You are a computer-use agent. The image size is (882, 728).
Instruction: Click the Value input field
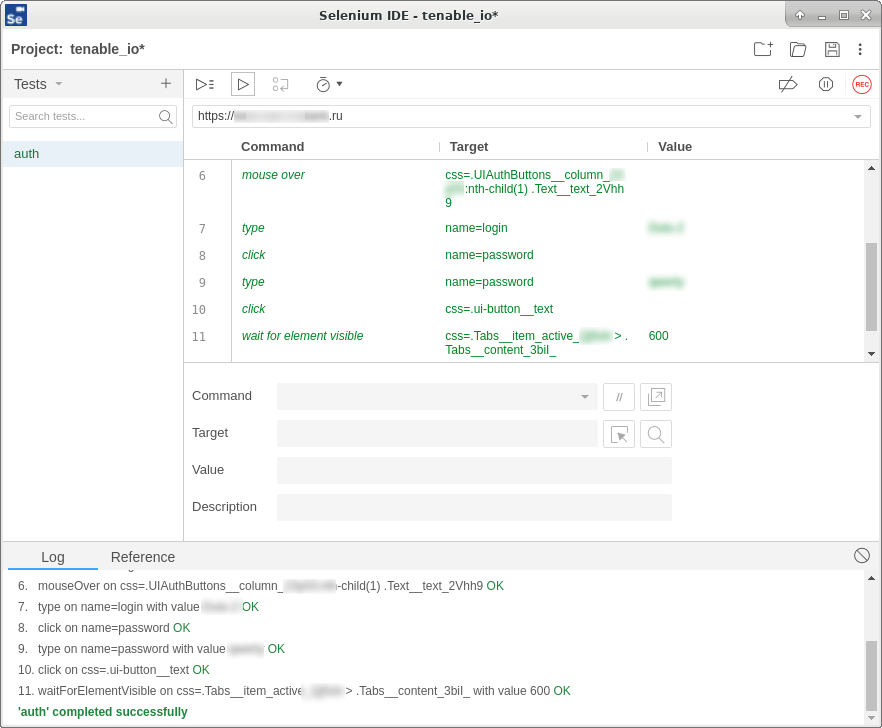point(474,470)
